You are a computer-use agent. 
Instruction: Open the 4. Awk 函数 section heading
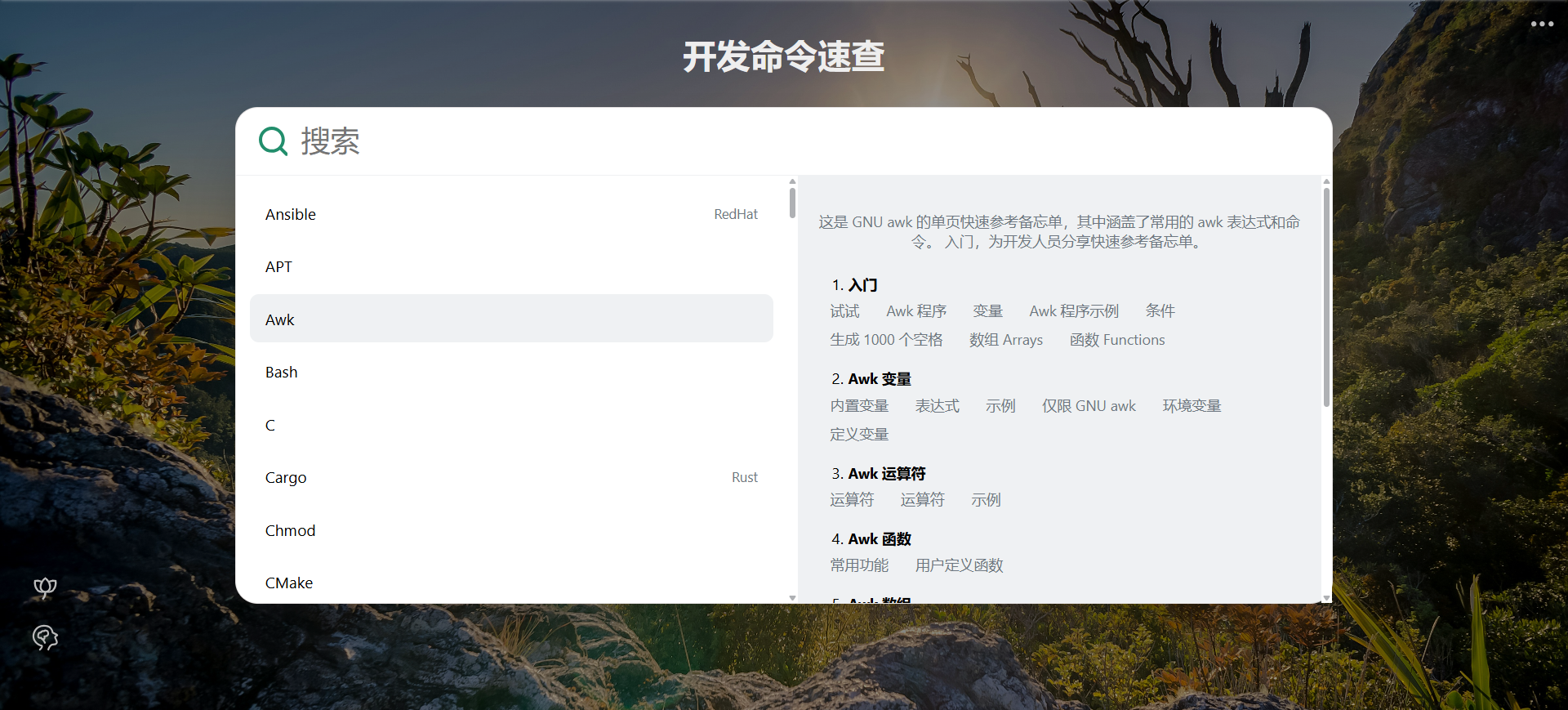click(x=871, y=539)
